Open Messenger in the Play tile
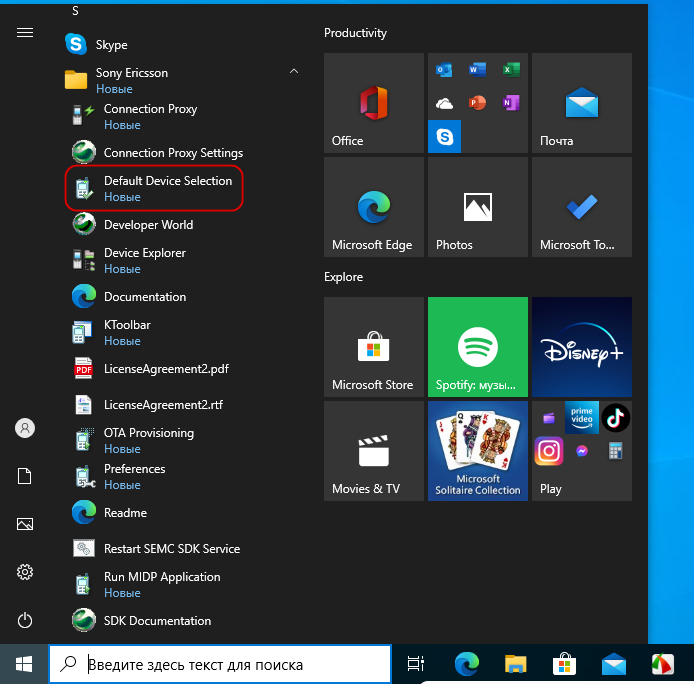The height and width of the screenshot is (684, 694). (582, 451)
